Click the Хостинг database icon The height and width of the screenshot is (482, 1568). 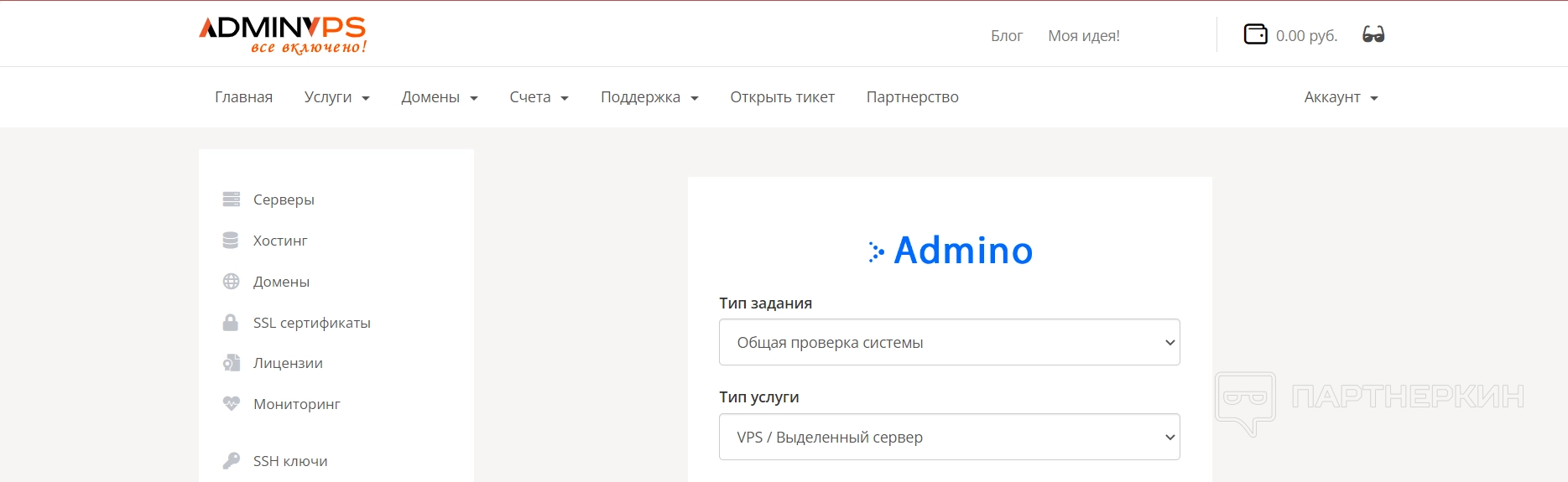click(x=231, y=241)
